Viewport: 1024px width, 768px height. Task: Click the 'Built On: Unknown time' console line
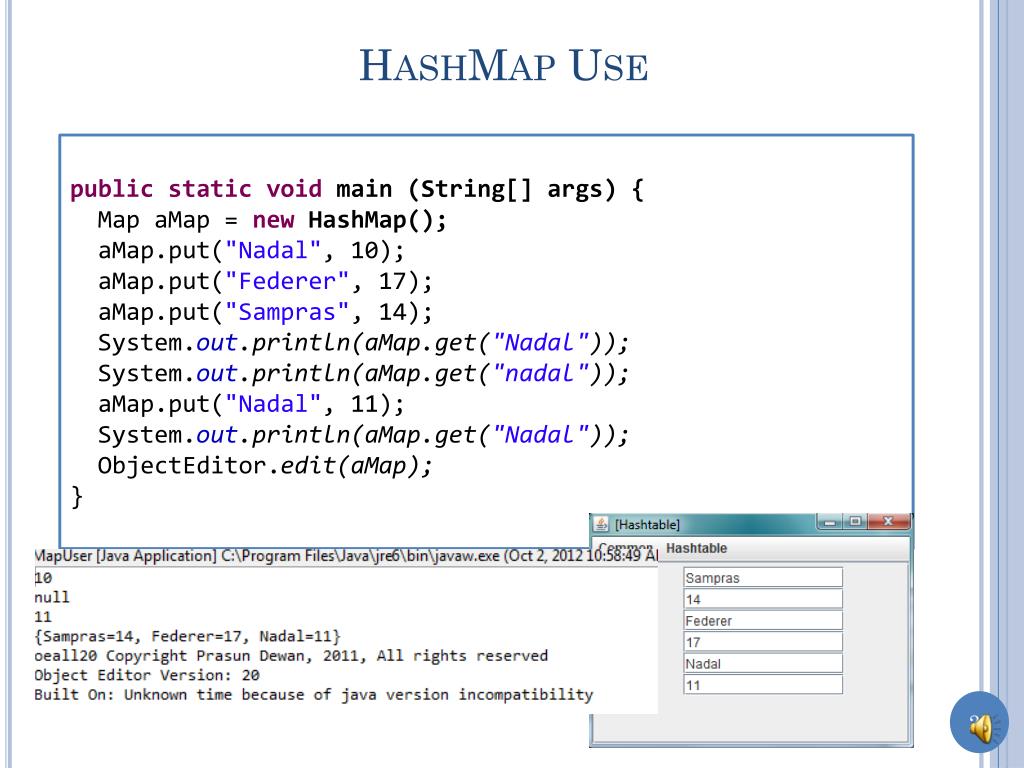click(x=313, y=694)
